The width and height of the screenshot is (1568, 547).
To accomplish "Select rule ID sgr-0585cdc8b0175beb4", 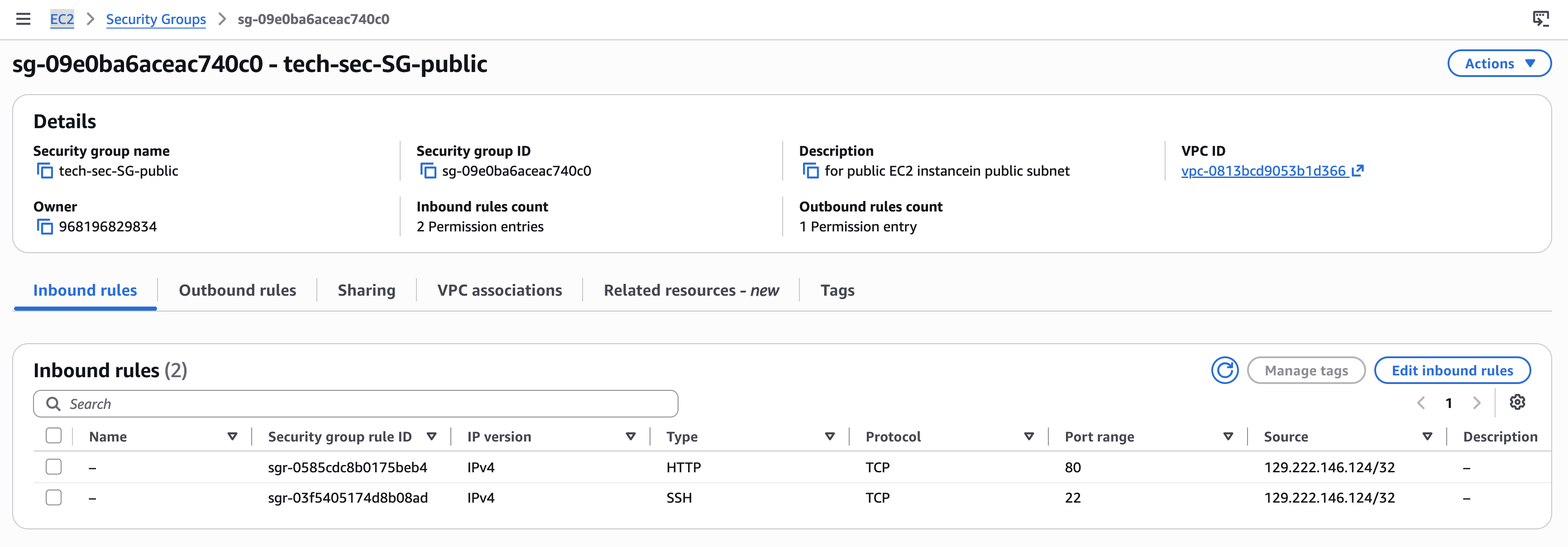I will (x=348, y=467).
